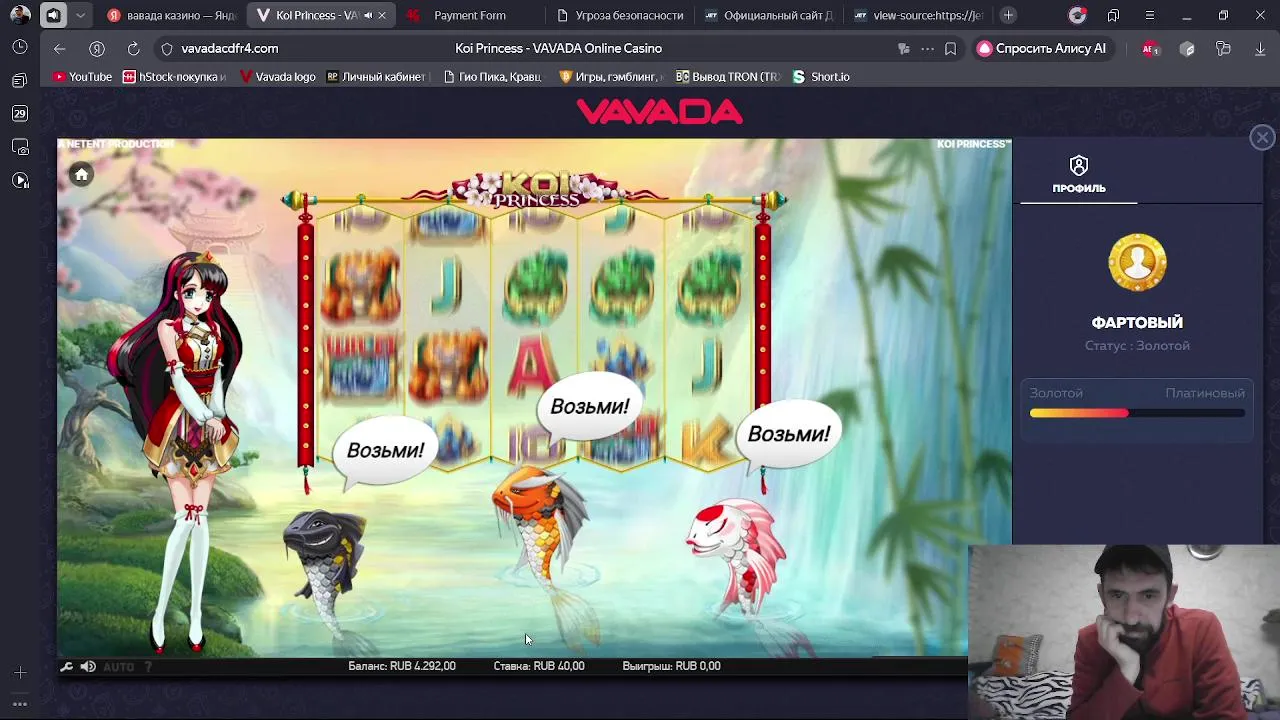The image size is (1280, 720).
Task: Open the bookmarks collections icon in title bar
Action: coord(1113,15)
